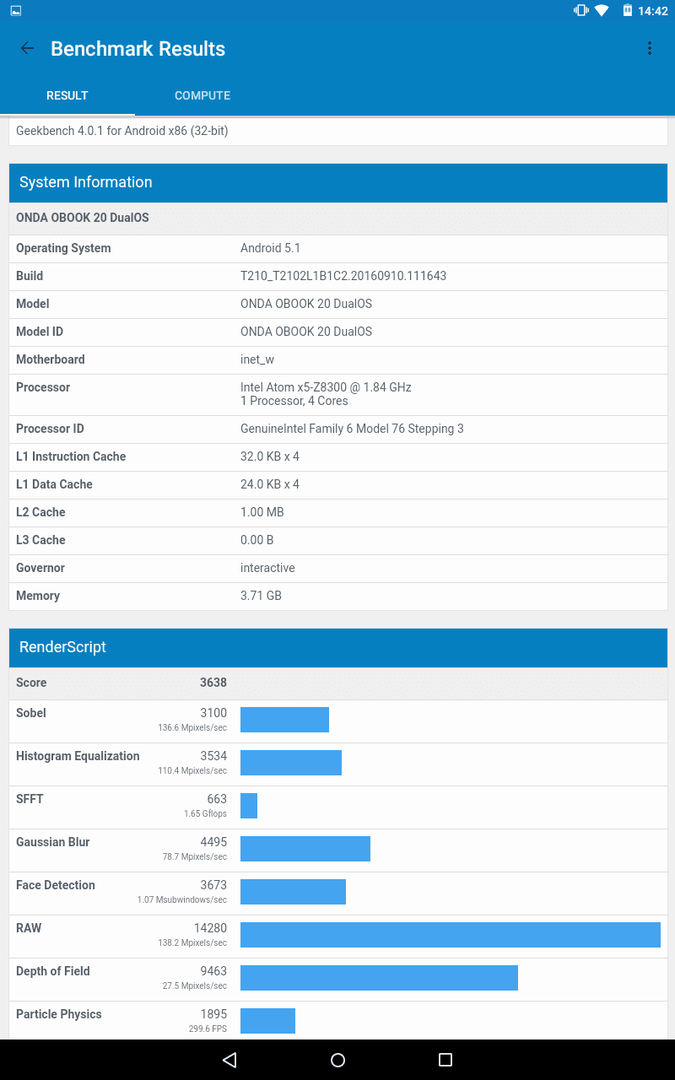Select the Memory value 3.71 GB
This screenshot has width=675, height=1080.
coord(261,596)
